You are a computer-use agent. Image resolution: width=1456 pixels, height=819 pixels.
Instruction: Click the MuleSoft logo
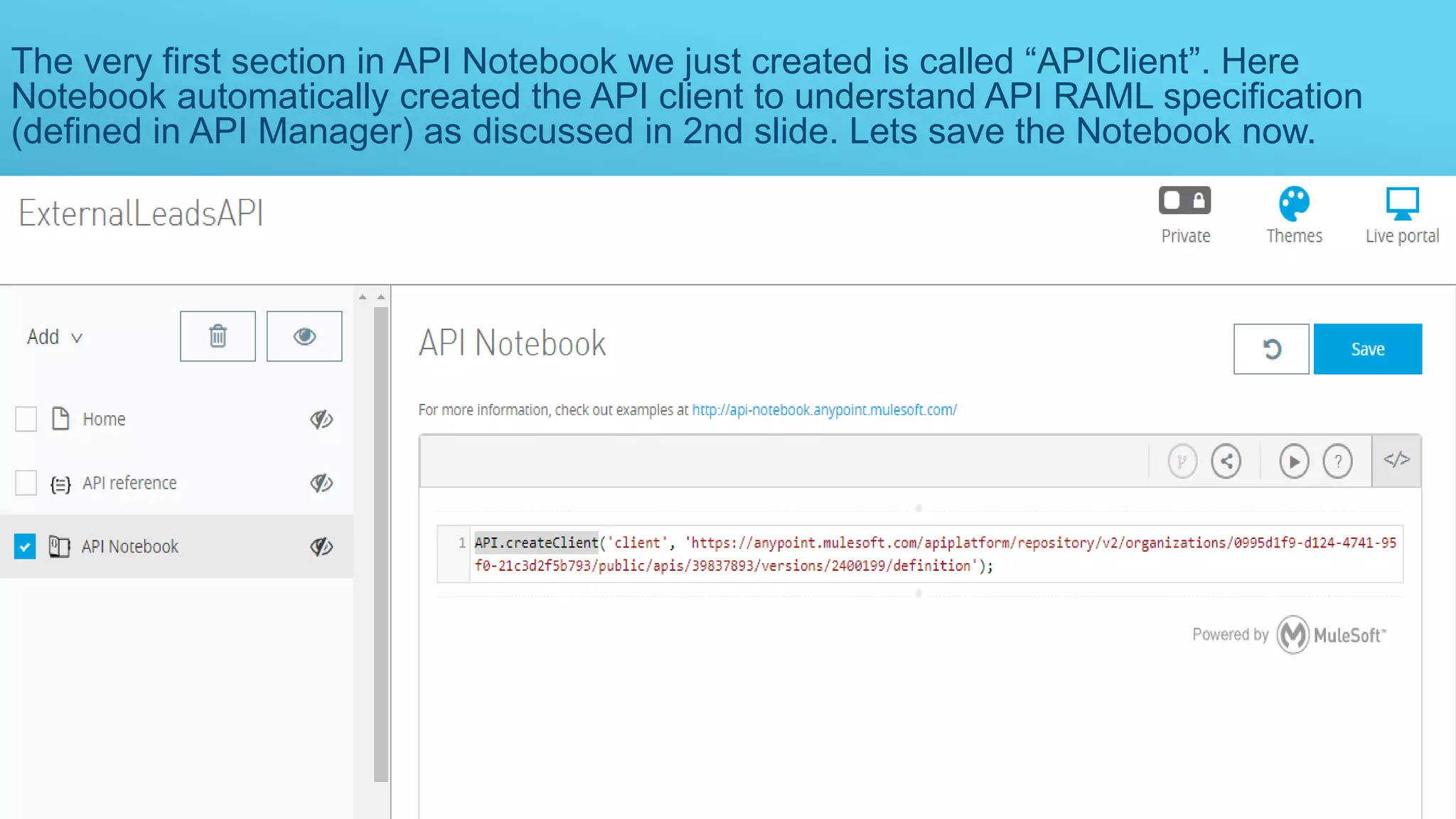(x=1331, y=634)
